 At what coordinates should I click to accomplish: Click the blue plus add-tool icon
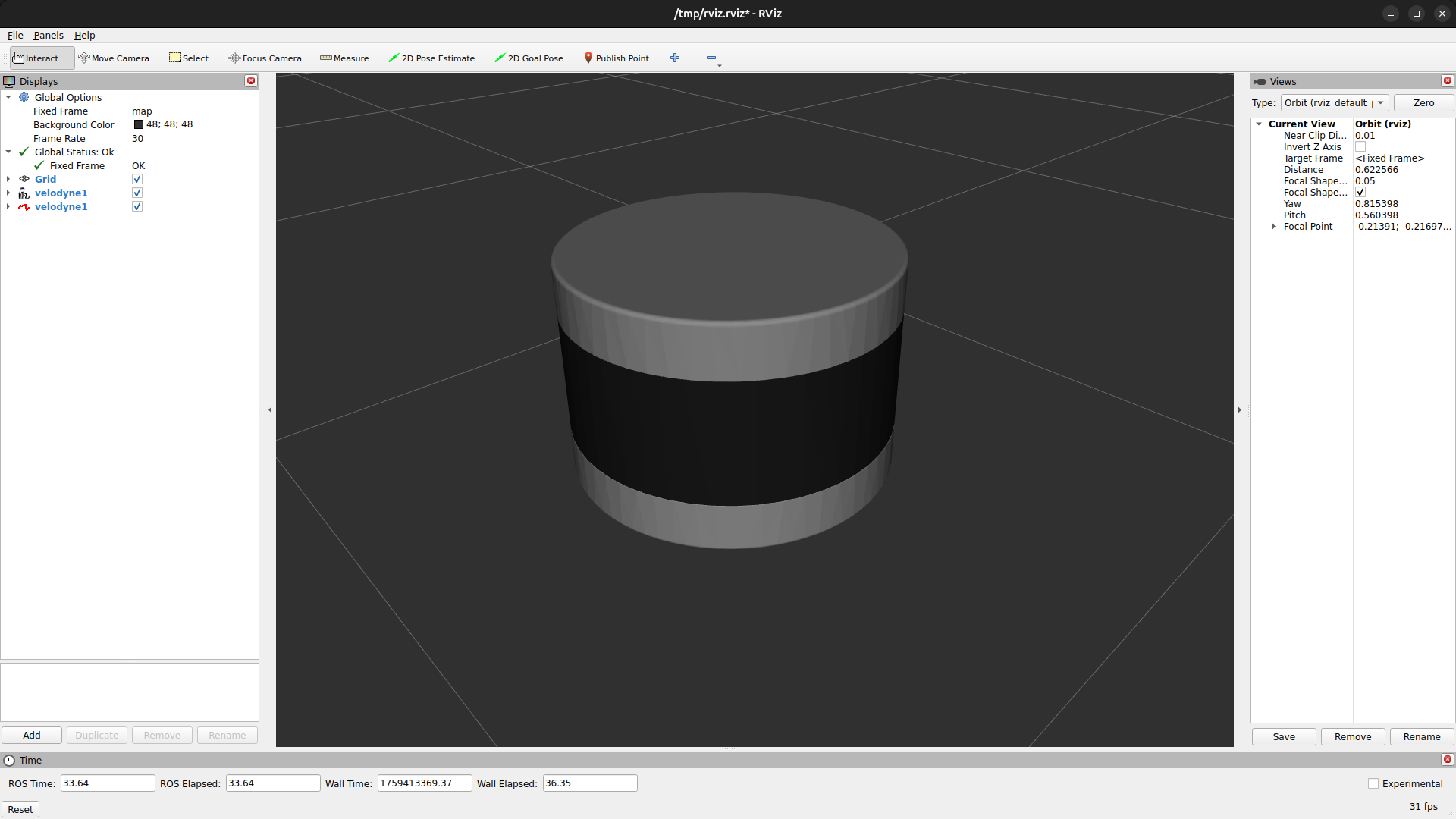(x=675, y=58)
